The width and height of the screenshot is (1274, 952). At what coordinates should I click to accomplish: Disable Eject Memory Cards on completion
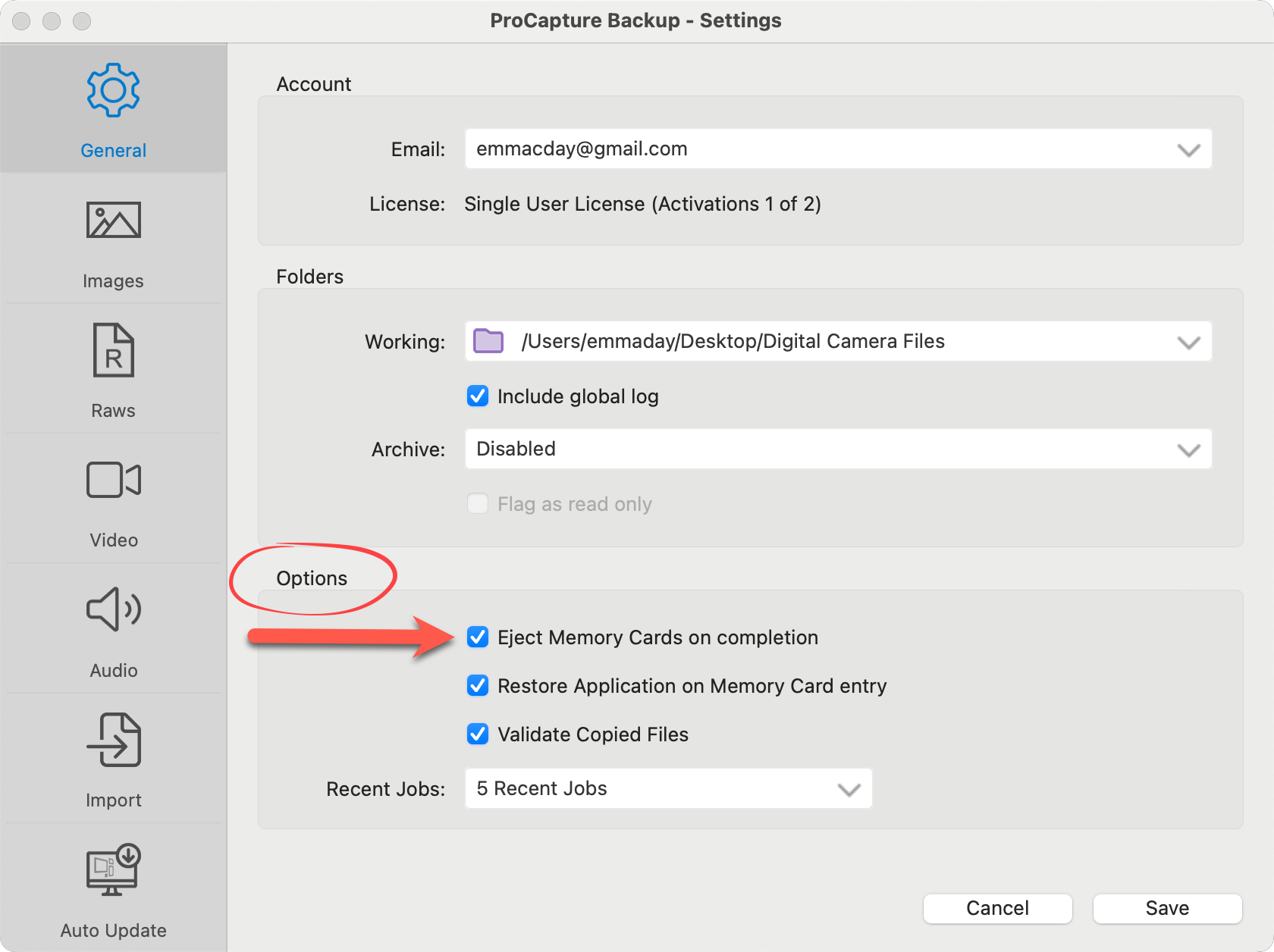pos(478,637)
